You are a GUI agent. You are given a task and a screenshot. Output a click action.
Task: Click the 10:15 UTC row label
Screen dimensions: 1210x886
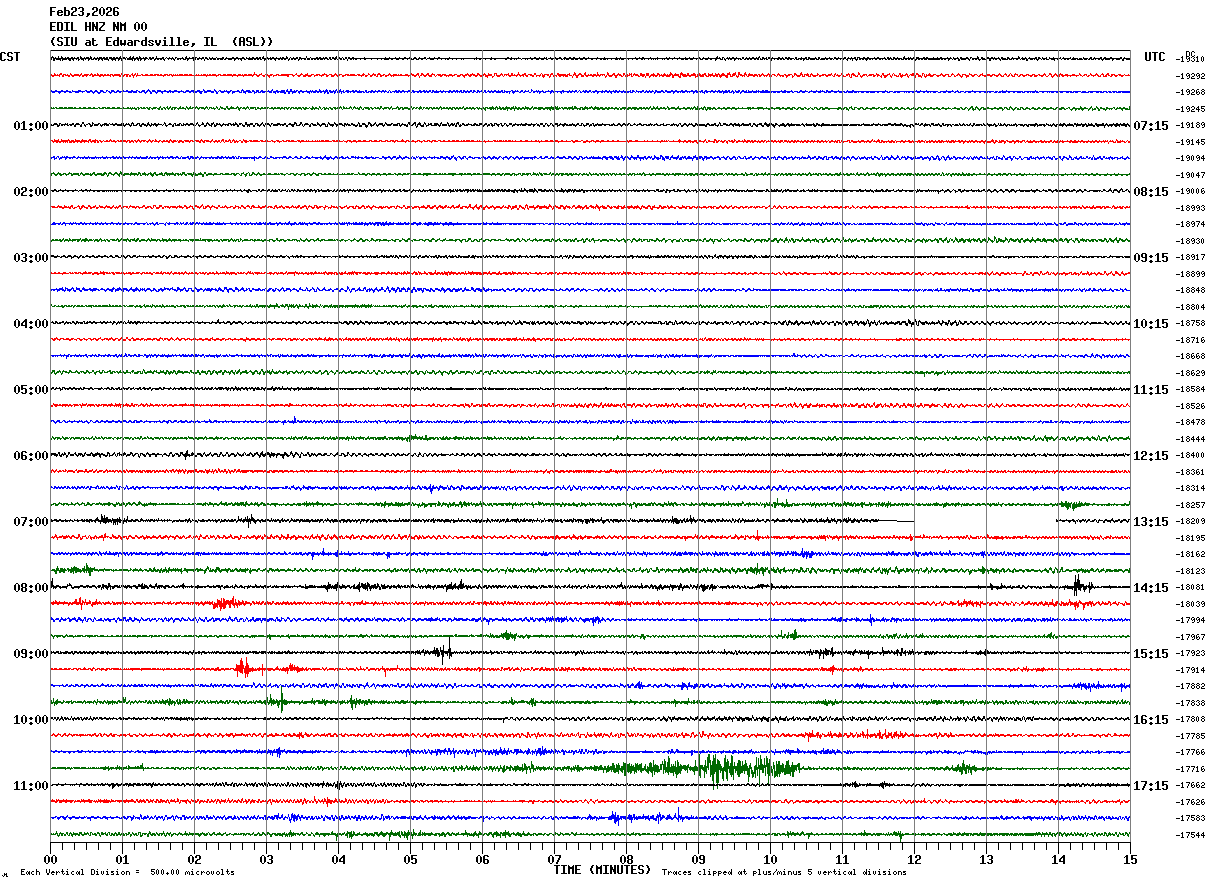point(1151,324)
